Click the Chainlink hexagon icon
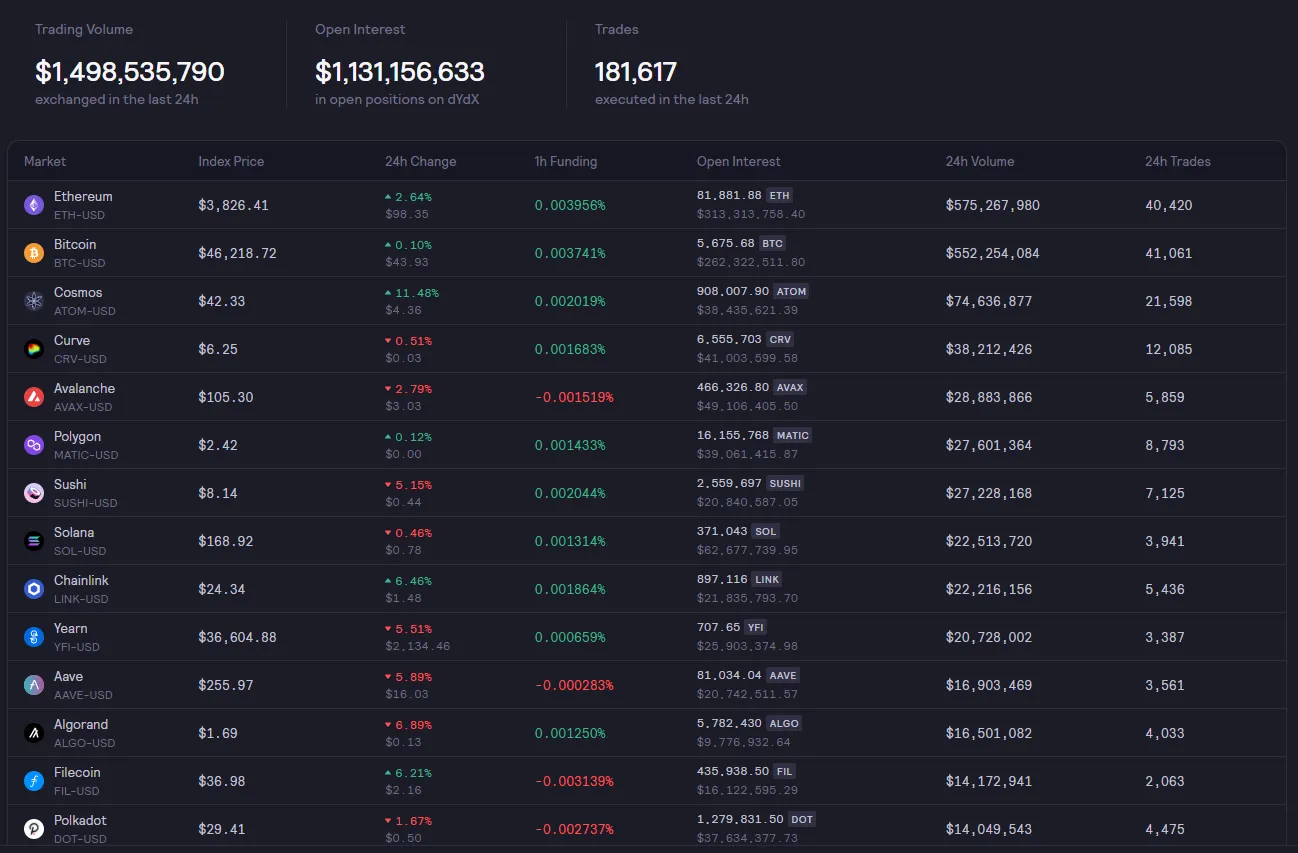 [x=34, y=589]
